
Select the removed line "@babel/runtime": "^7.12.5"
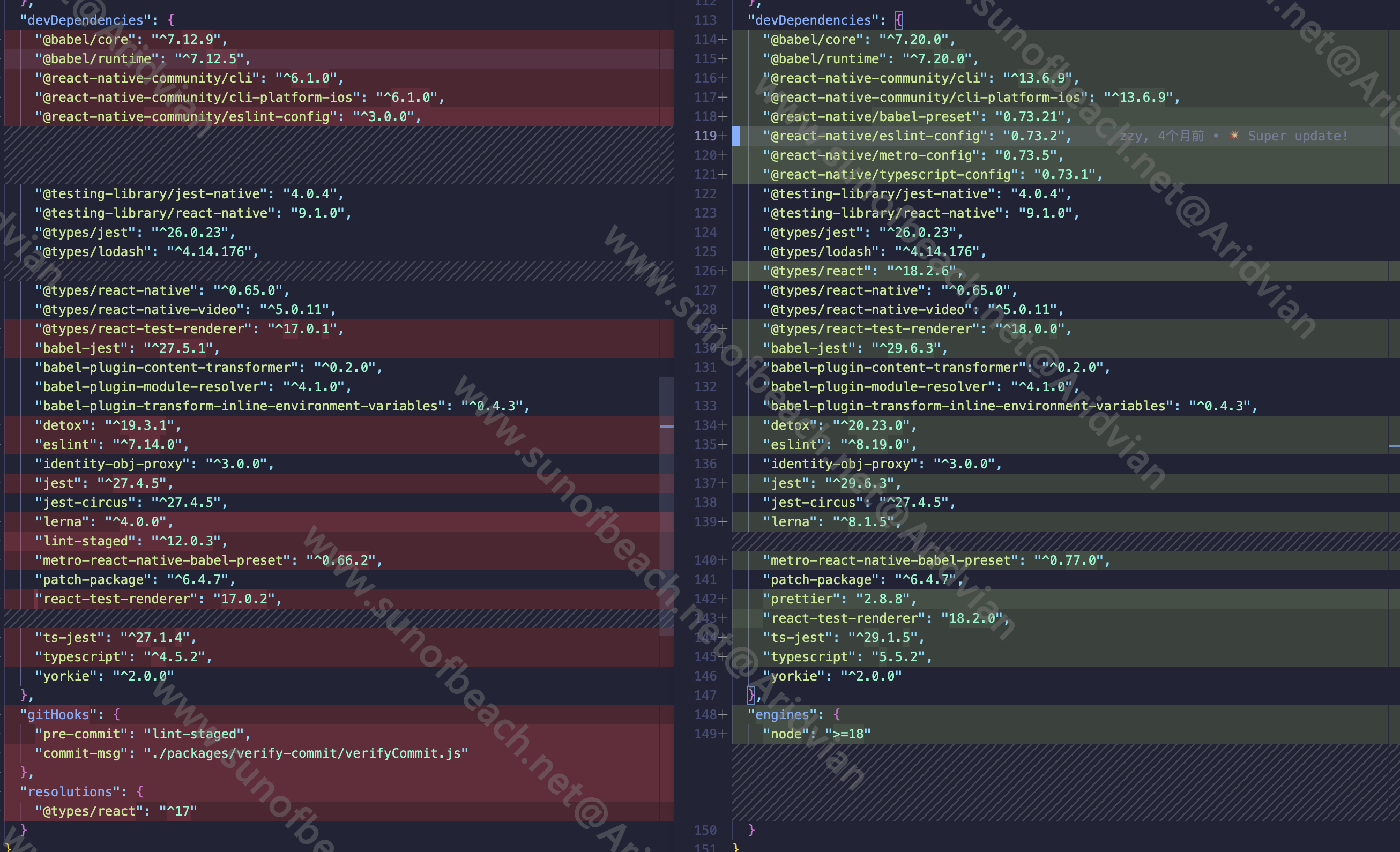pos(339,58)
